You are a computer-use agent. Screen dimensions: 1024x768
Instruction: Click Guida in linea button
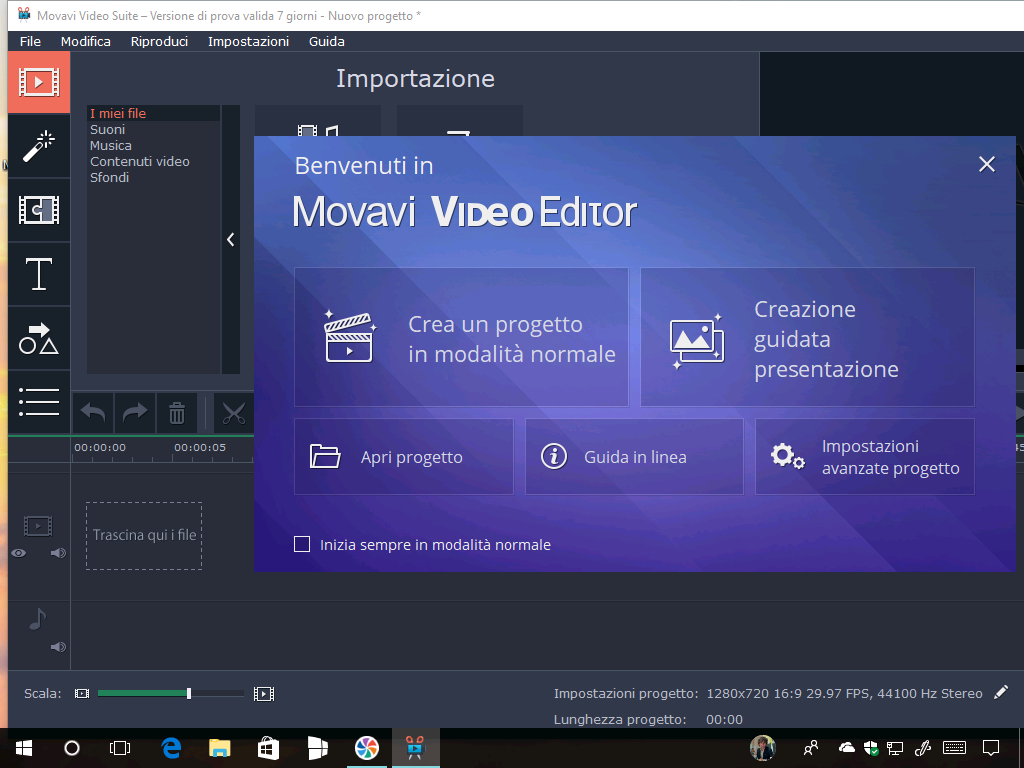634,456
